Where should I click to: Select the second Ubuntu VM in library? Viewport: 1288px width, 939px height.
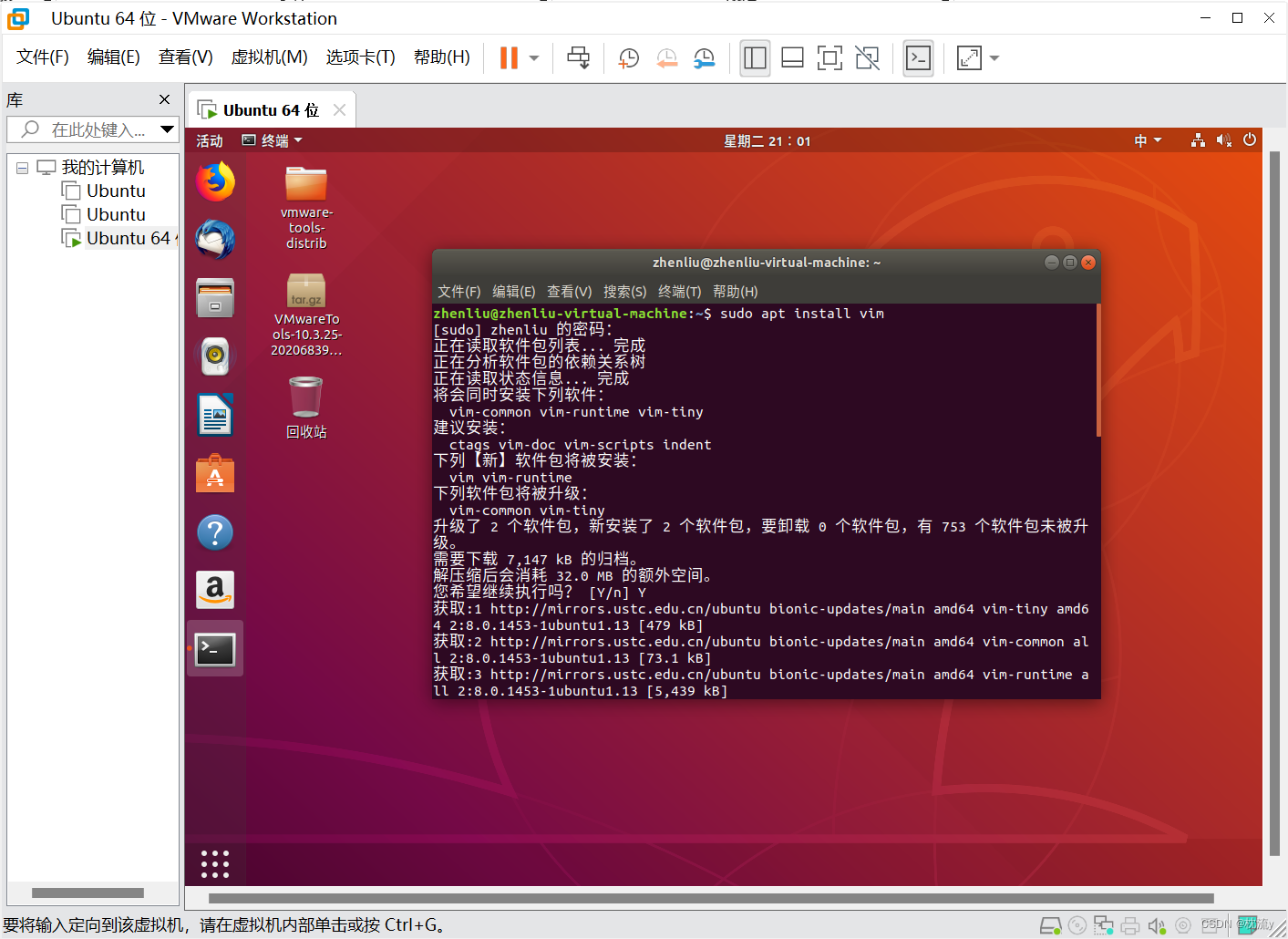(116, 215)
